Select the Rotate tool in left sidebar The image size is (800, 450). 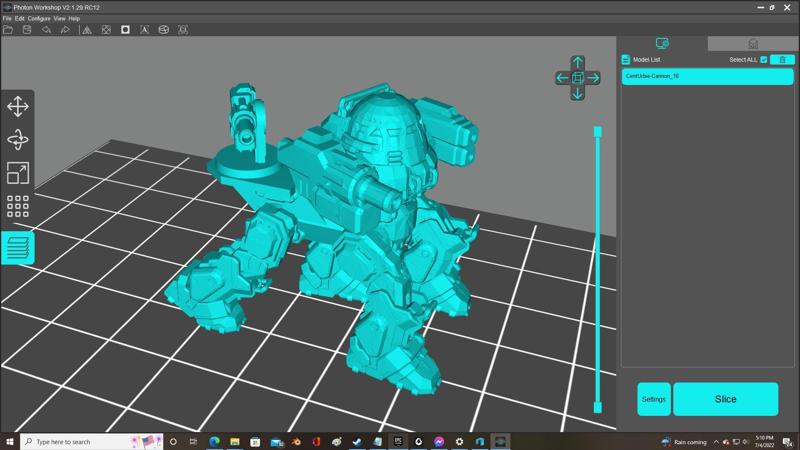click(17, 140)
